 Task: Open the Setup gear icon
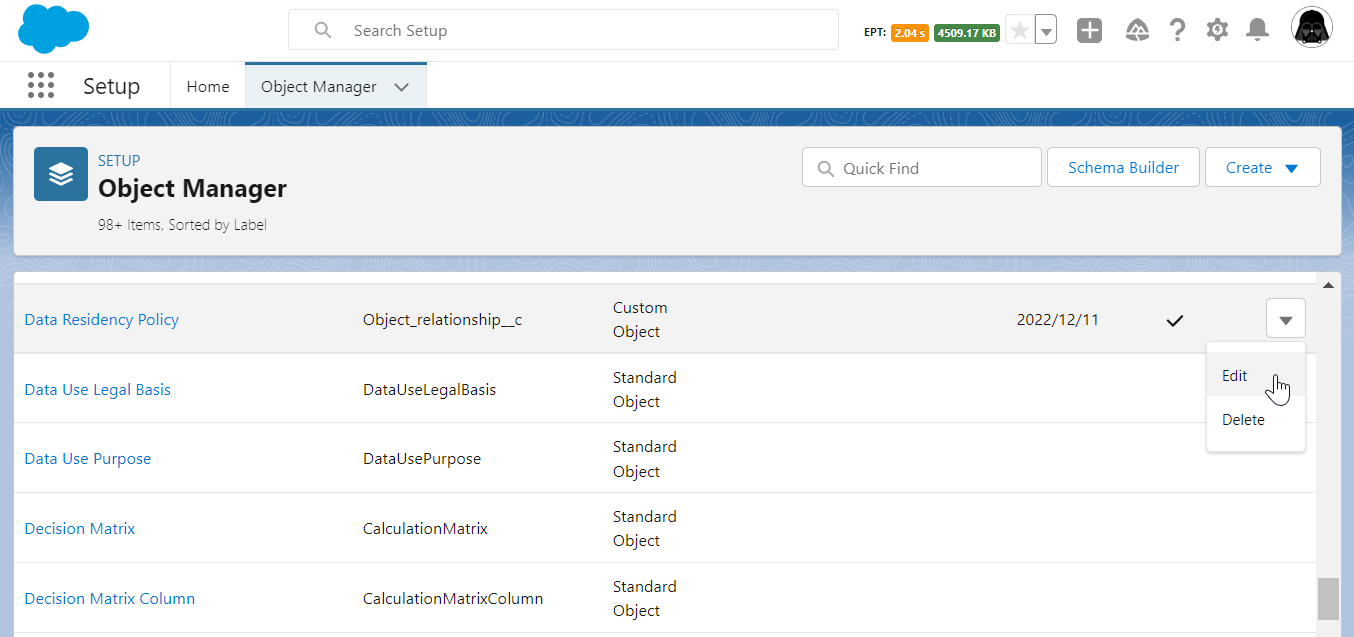pos(1217,31)
